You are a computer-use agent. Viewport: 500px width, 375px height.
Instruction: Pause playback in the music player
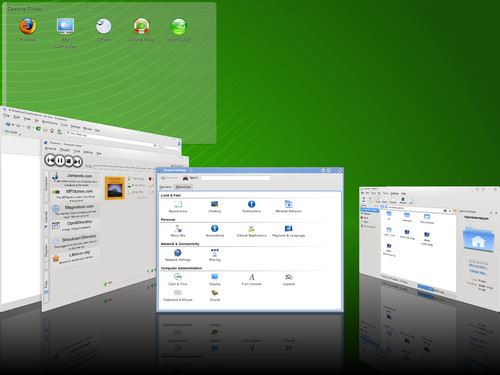(x=59, y=160)
